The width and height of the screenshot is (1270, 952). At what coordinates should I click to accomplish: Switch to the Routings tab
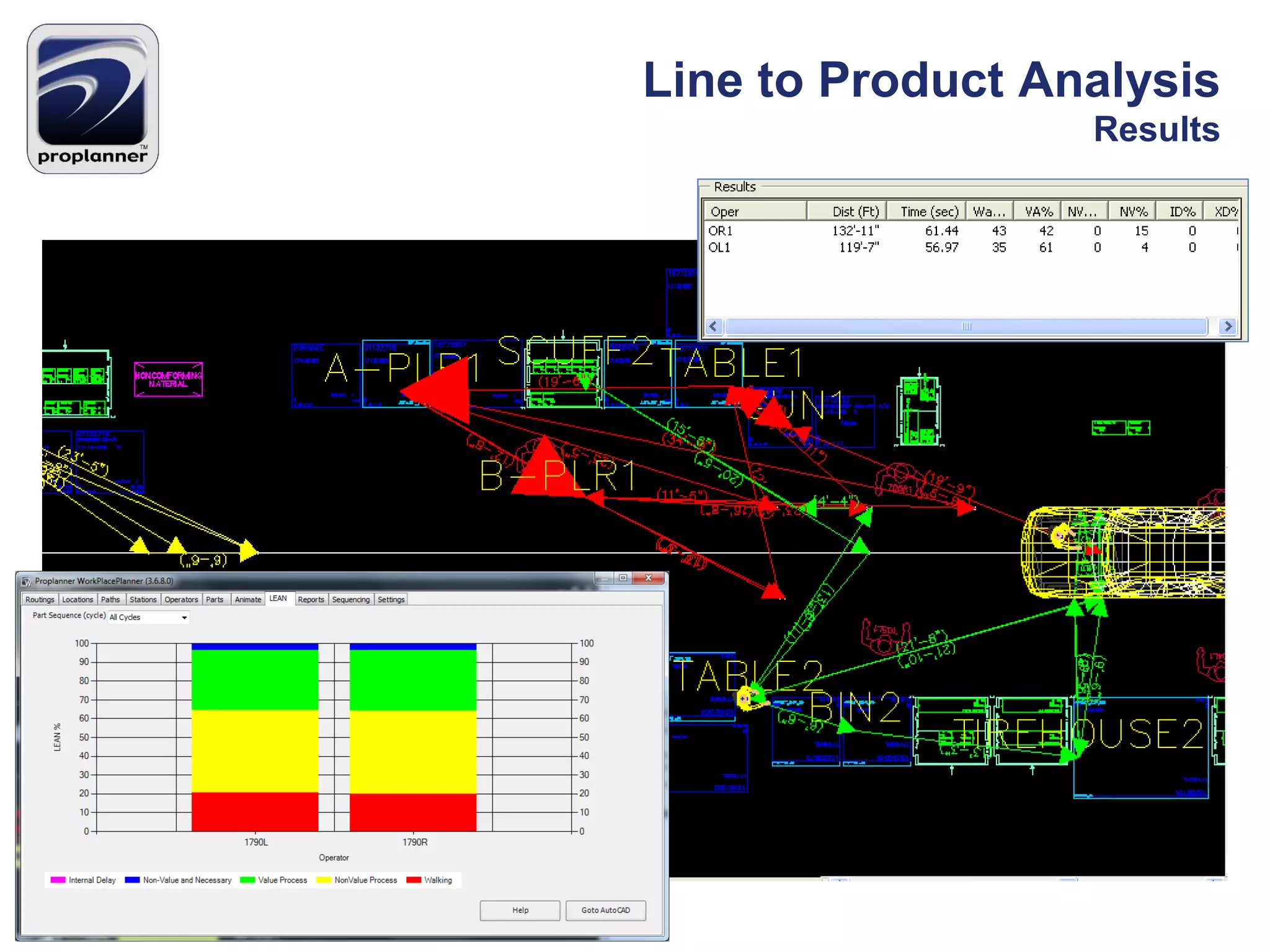click(x=40, y=599)
